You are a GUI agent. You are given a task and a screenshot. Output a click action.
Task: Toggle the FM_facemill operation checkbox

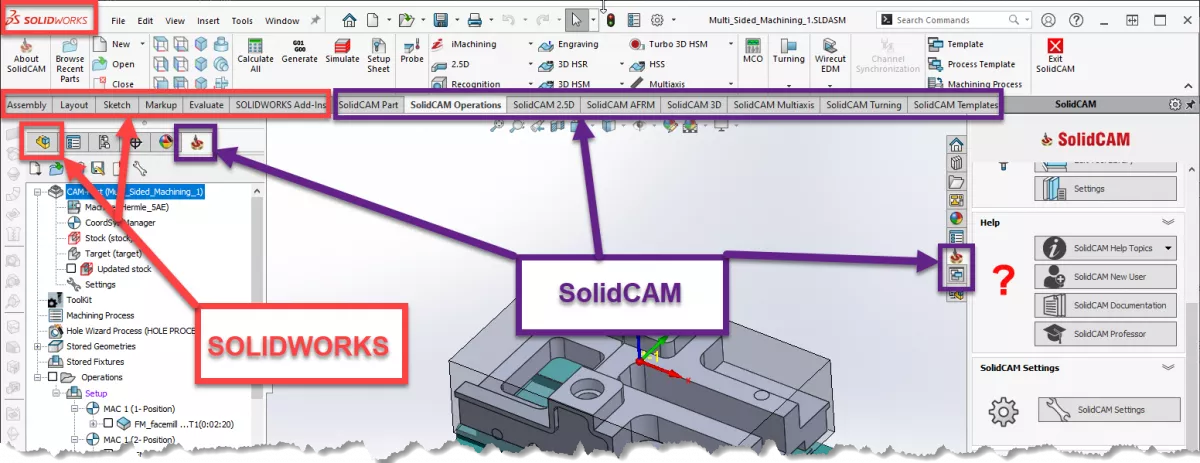click(107, 423)
